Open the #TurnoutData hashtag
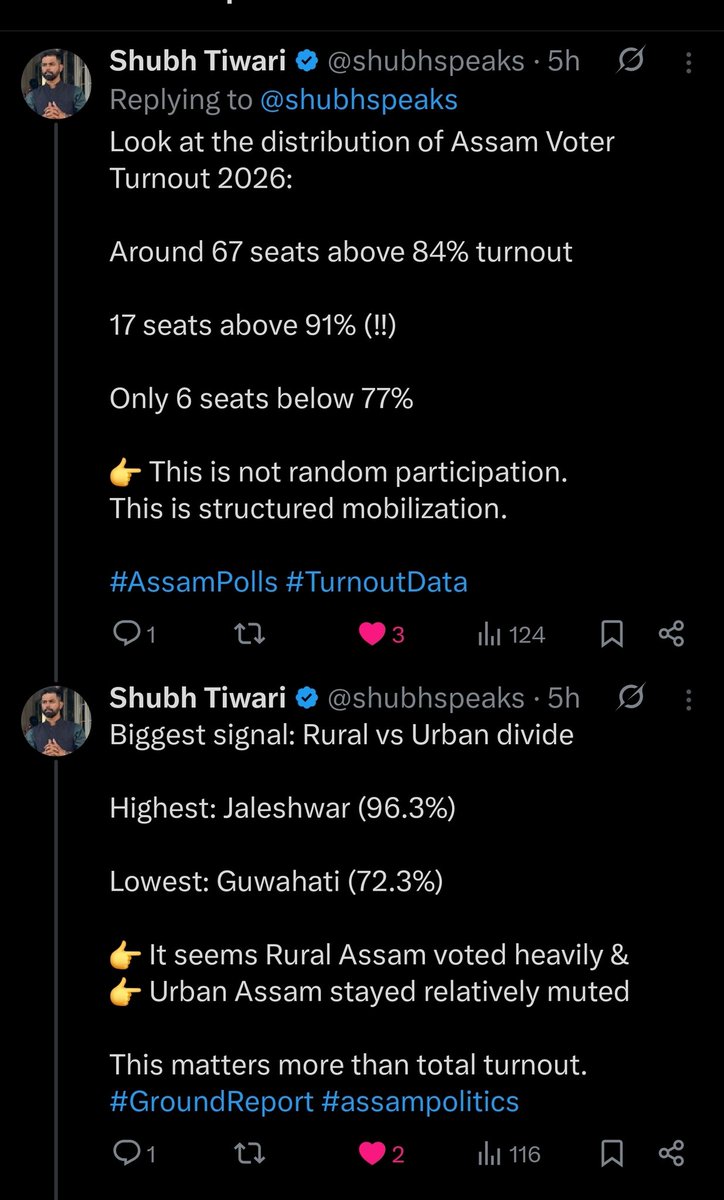724x1200 pixels. [376, 581]
